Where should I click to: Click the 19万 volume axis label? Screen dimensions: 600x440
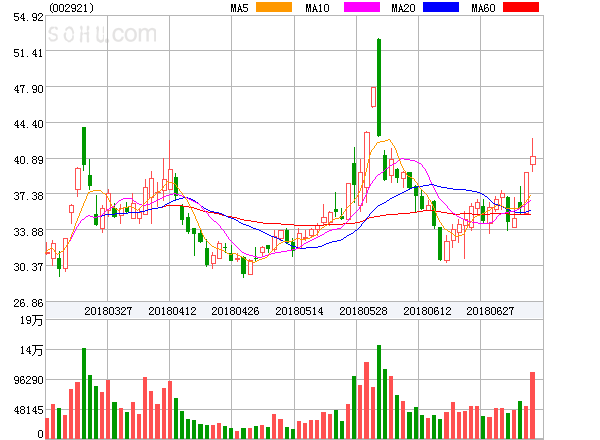(31, 320)
